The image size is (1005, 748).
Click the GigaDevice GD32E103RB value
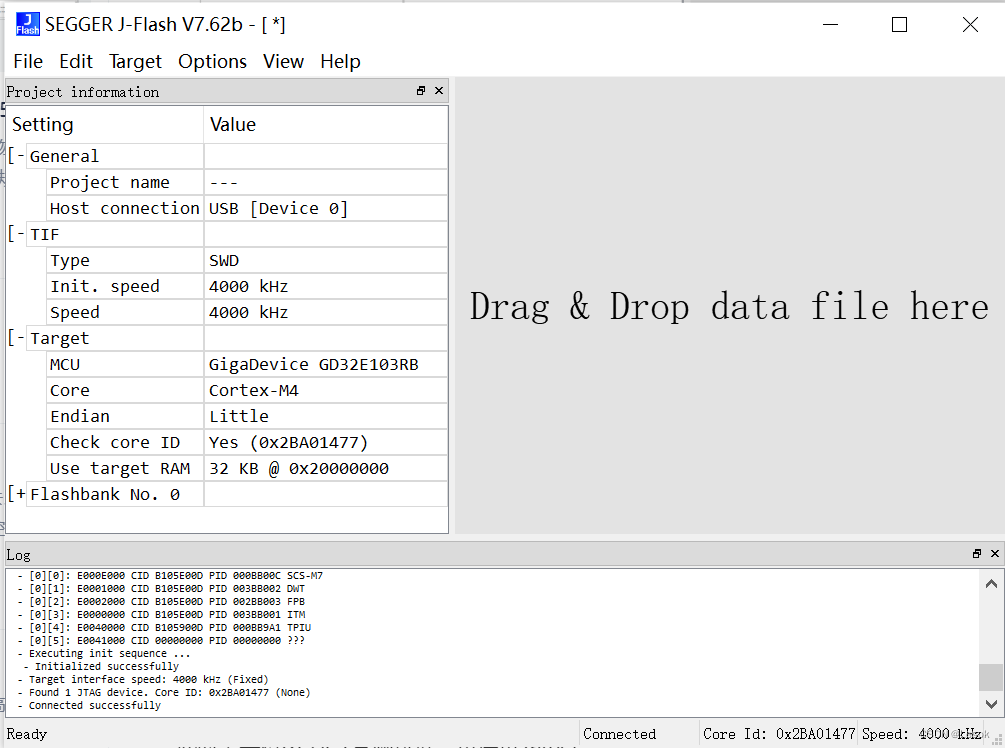point(326,364)
